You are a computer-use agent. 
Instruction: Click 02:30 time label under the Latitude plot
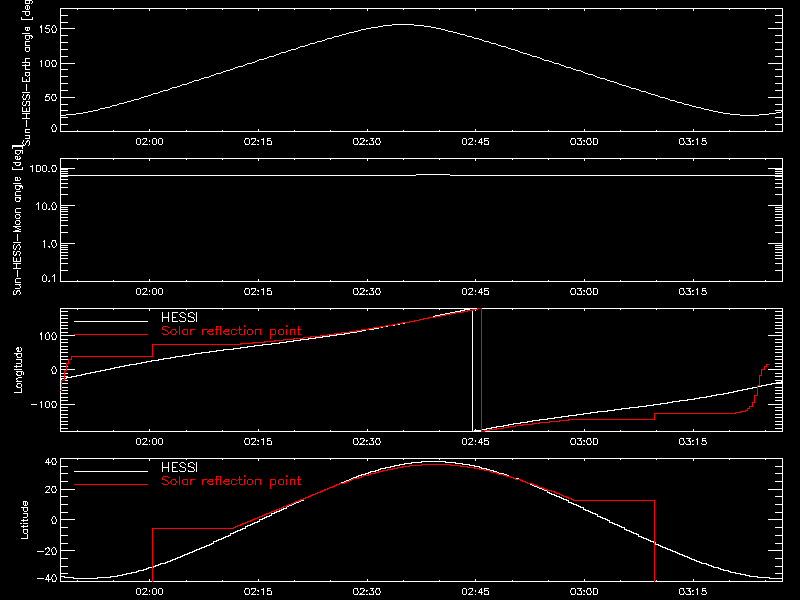coord(367,592)
